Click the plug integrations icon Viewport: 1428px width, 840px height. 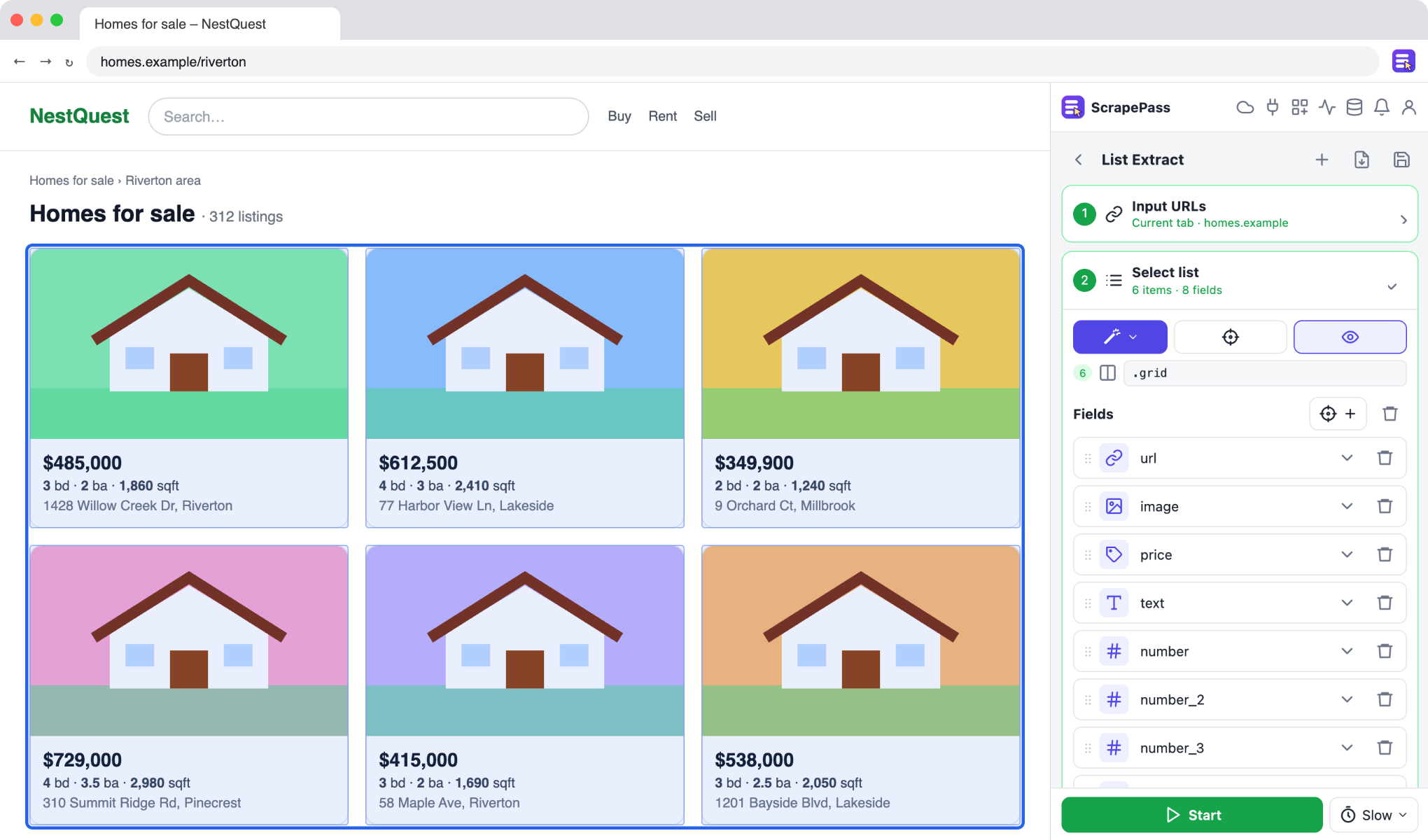1273,107
